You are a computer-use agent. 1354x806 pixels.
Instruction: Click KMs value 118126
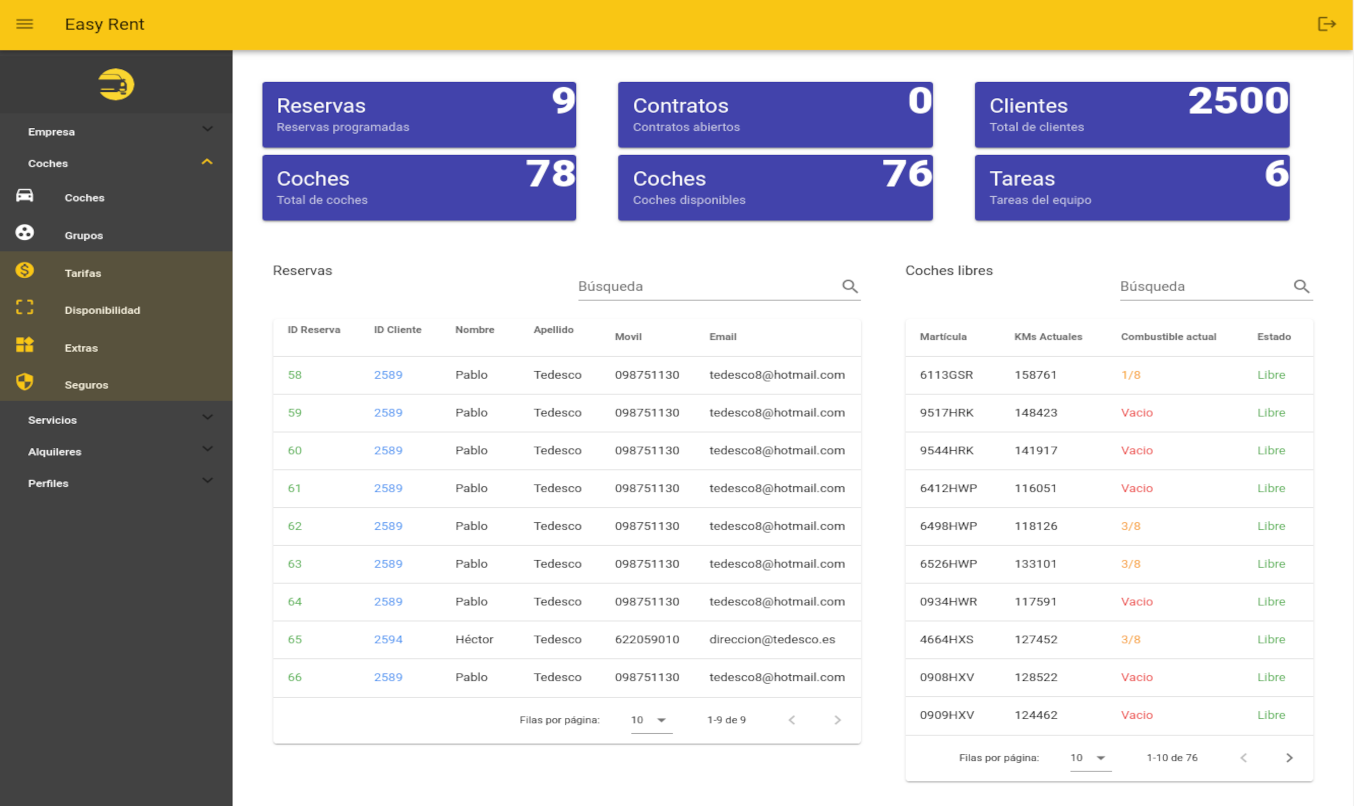pyautogui.click(x=1035, y=526)
